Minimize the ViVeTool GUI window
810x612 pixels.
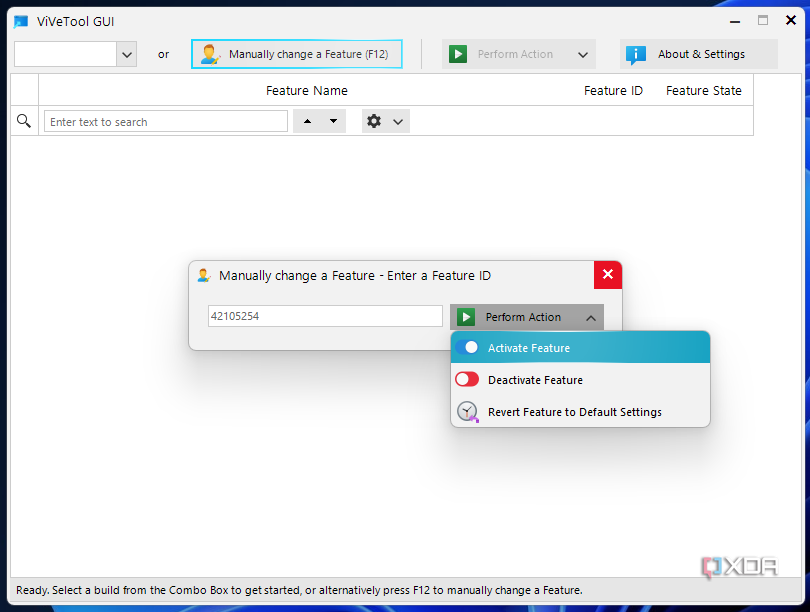pos(735,22)
